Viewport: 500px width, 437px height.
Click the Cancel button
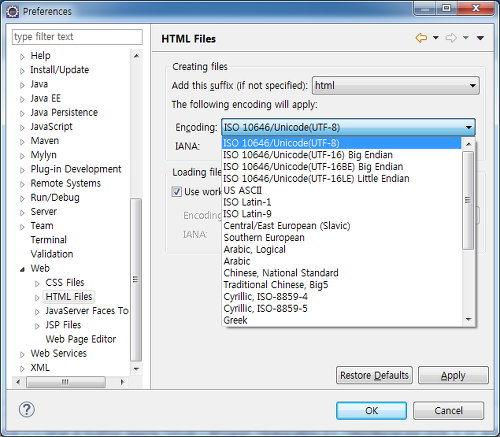point(448,410)
